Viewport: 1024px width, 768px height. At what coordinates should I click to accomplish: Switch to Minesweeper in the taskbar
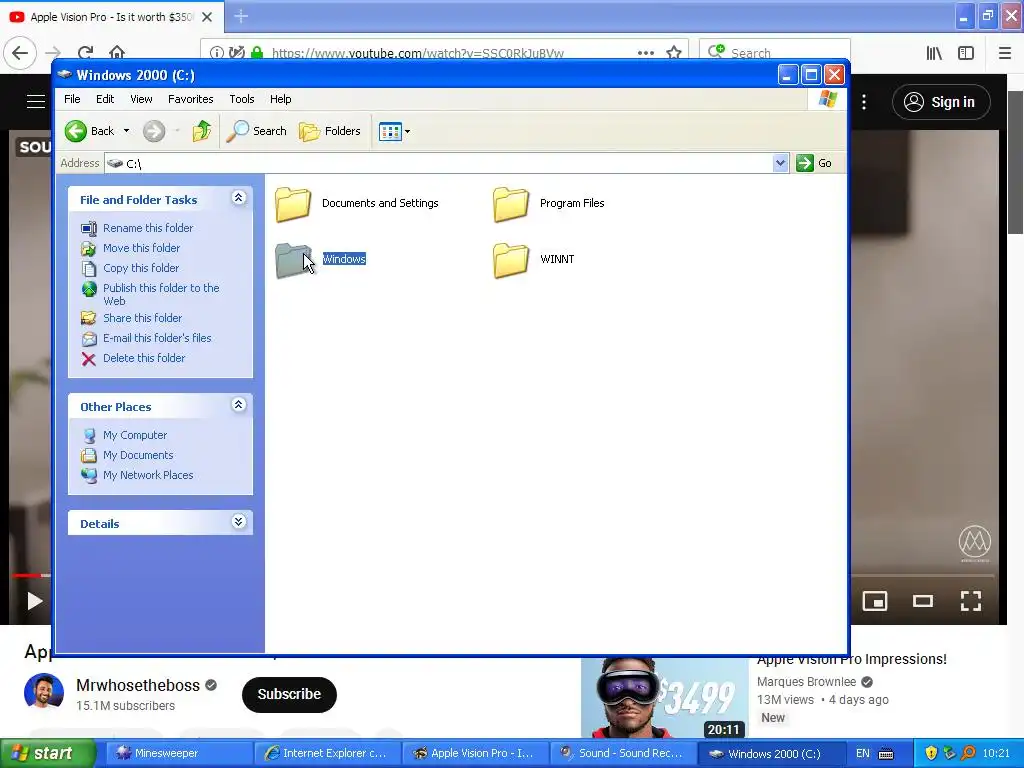[177, 753]
